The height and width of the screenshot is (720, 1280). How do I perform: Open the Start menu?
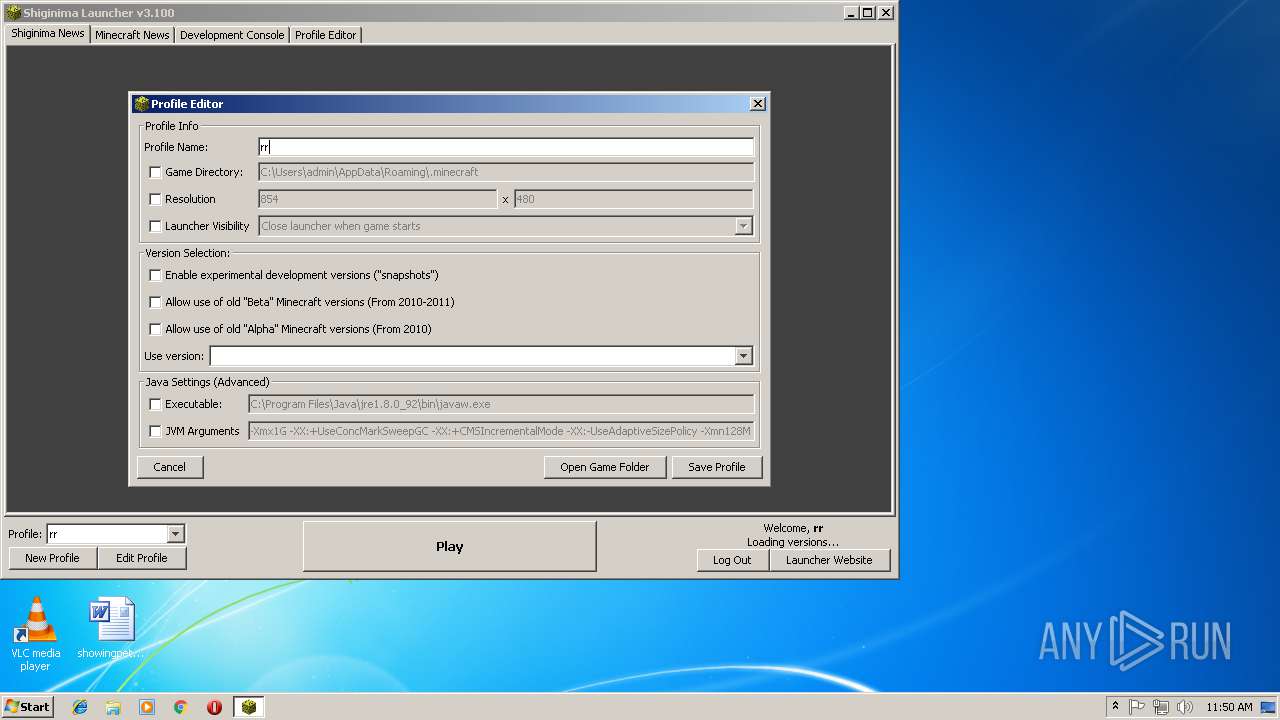(27, 706)
